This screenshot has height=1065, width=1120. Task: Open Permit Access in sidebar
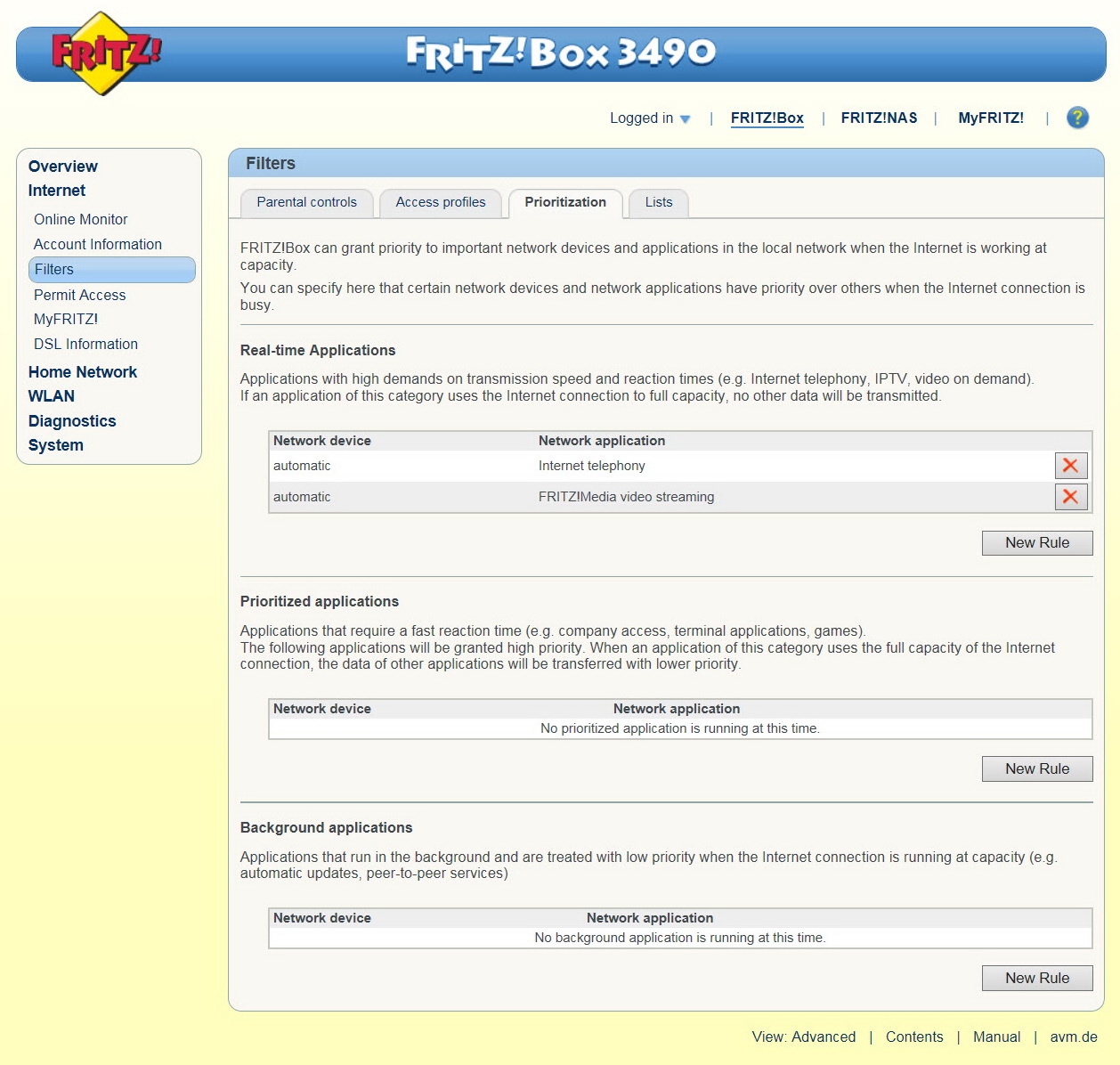coord(80,295)
